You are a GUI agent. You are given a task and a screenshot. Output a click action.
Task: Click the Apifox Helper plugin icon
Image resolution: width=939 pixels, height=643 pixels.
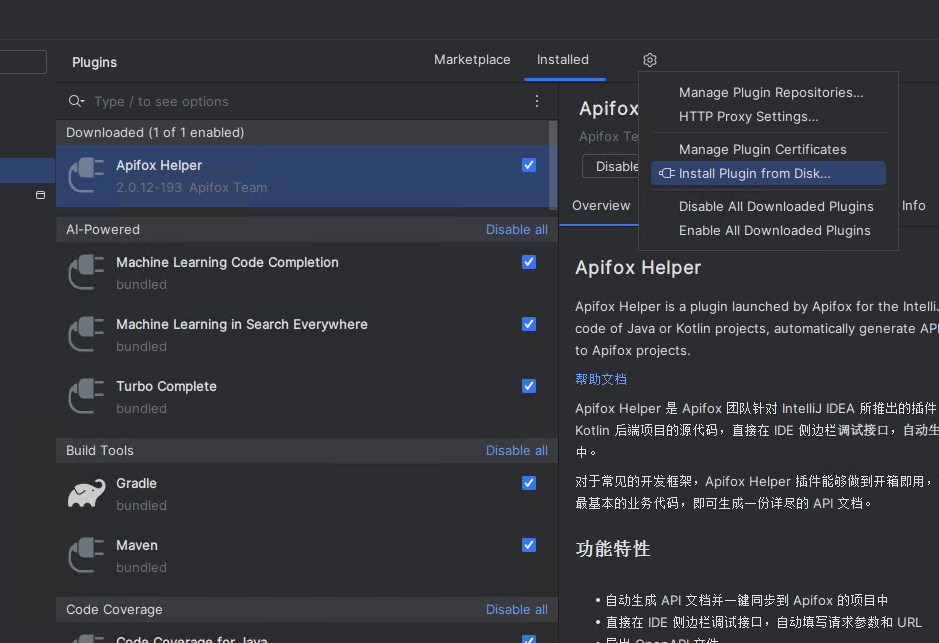pyautogui.click(x=86, y=175)
